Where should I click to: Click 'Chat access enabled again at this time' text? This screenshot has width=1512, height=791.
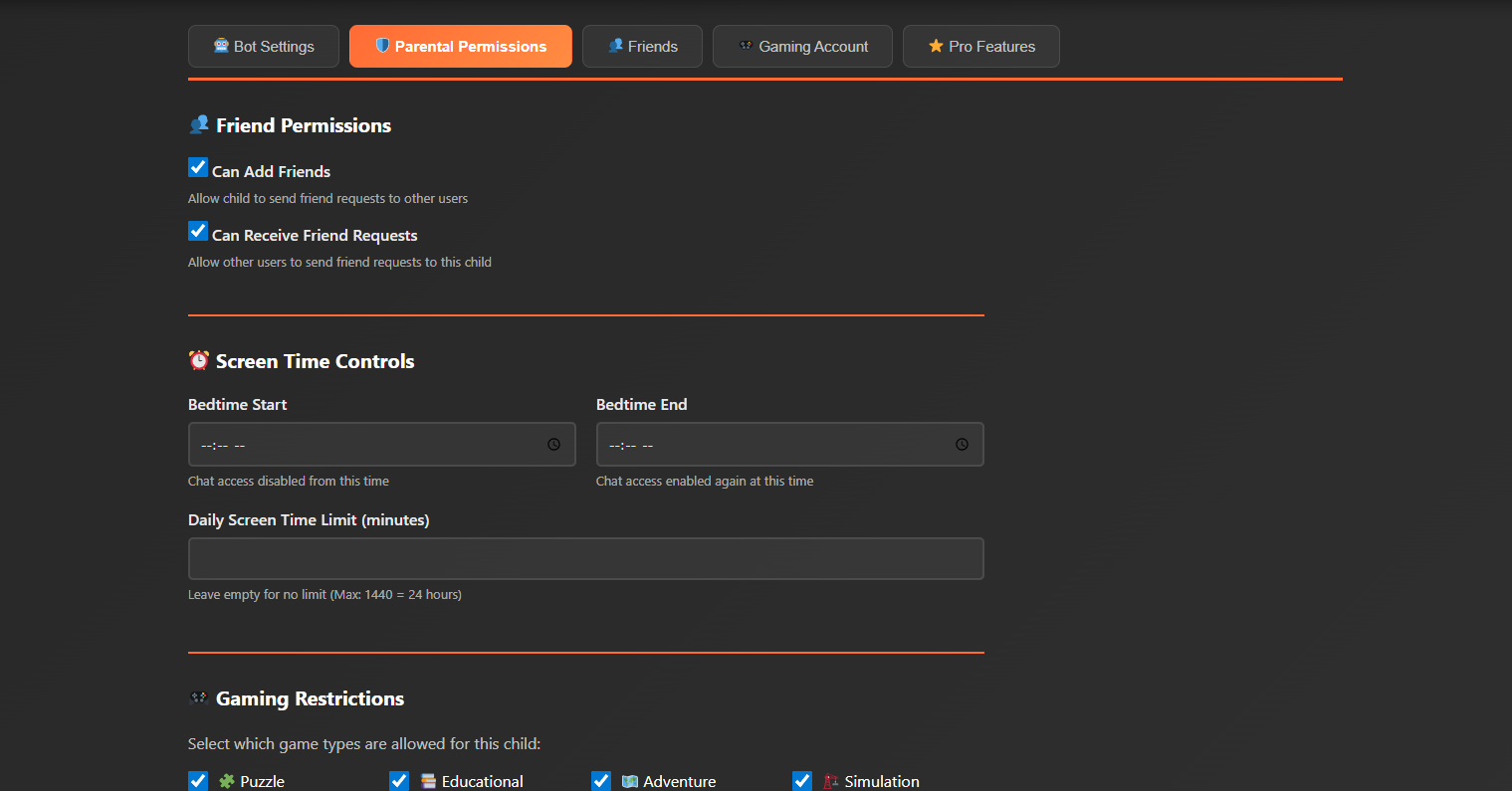(x=705, y=481)
